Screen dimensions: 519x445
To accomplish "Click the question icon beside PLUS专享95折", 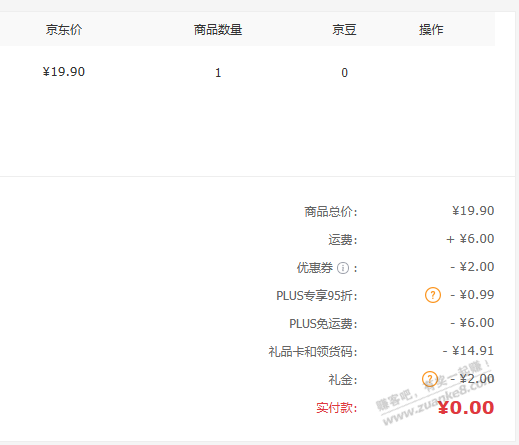I will click(x=433, y=295).
